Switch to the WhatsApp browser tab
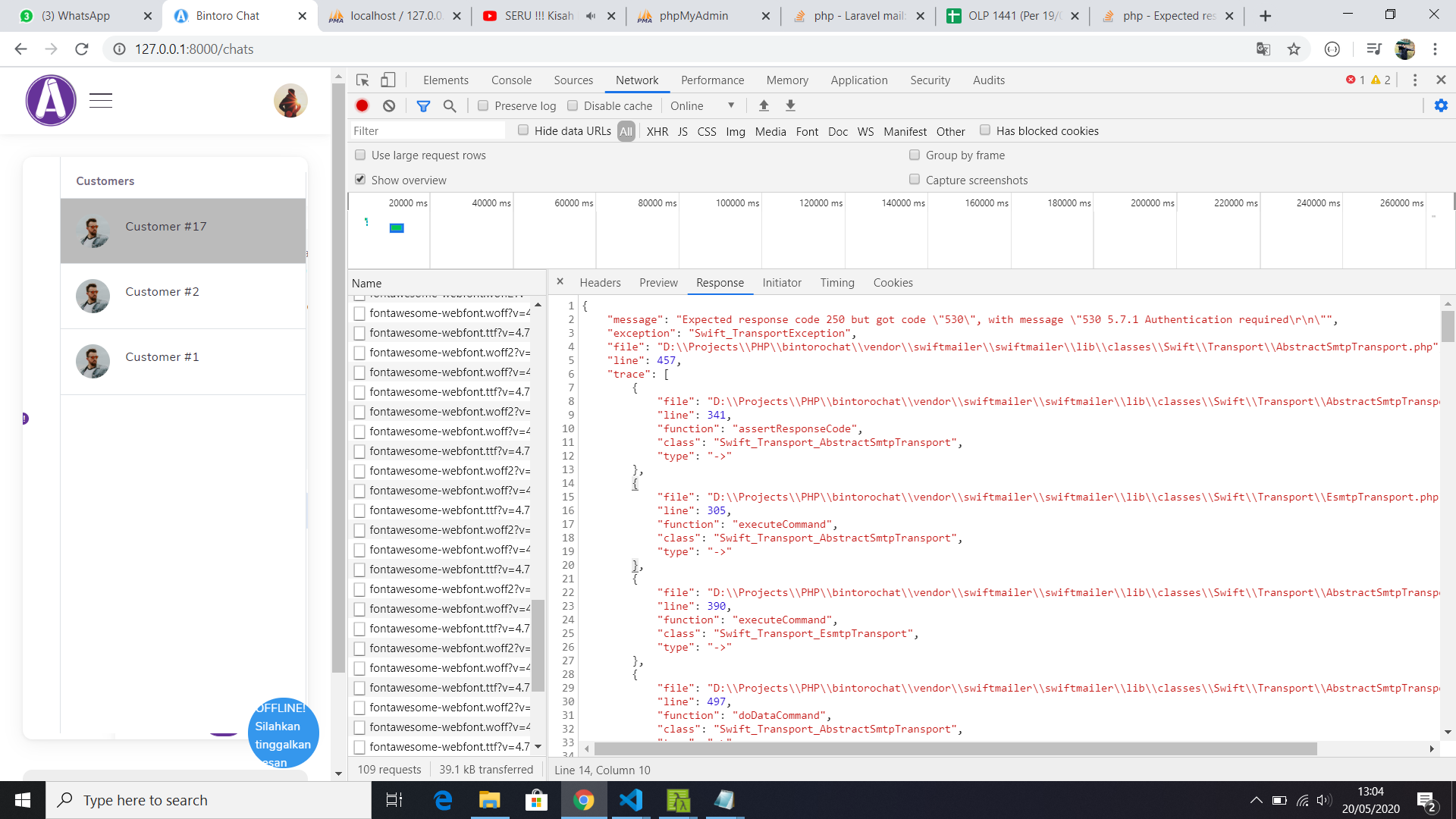The image size is (1456, 819). (x=83, y=16)
